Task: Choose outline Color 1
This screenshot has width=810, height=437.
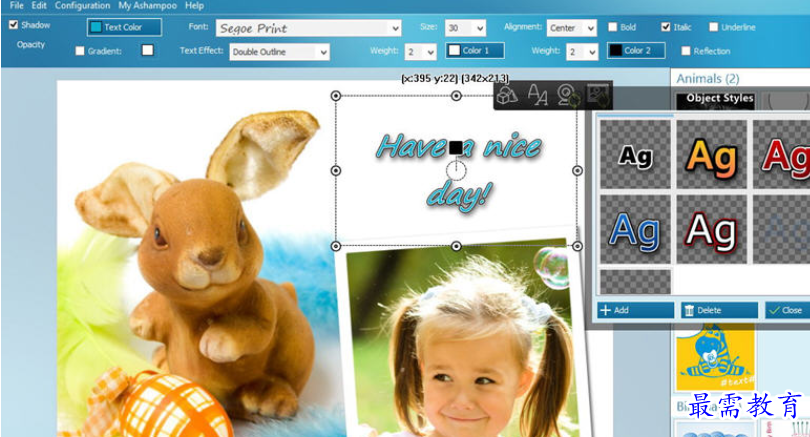Action: 475,50
